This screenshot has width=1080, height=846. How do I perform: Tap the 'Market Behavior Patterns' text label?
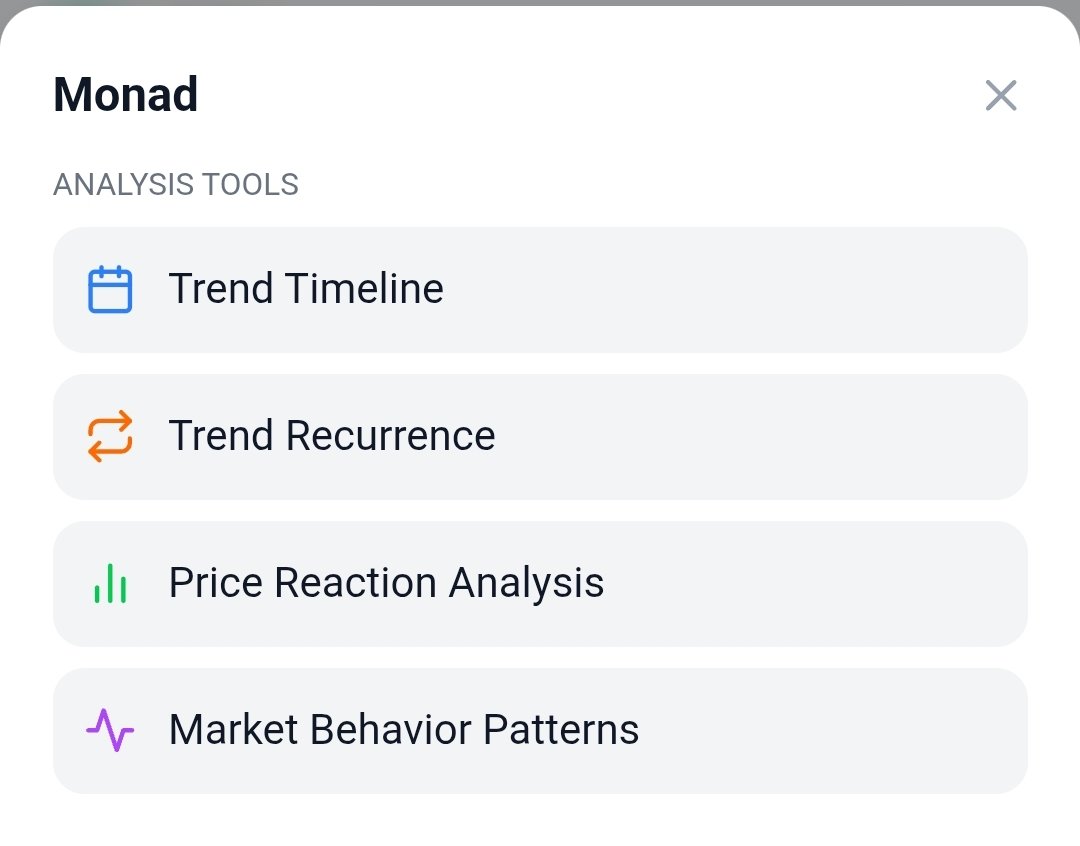404,730
